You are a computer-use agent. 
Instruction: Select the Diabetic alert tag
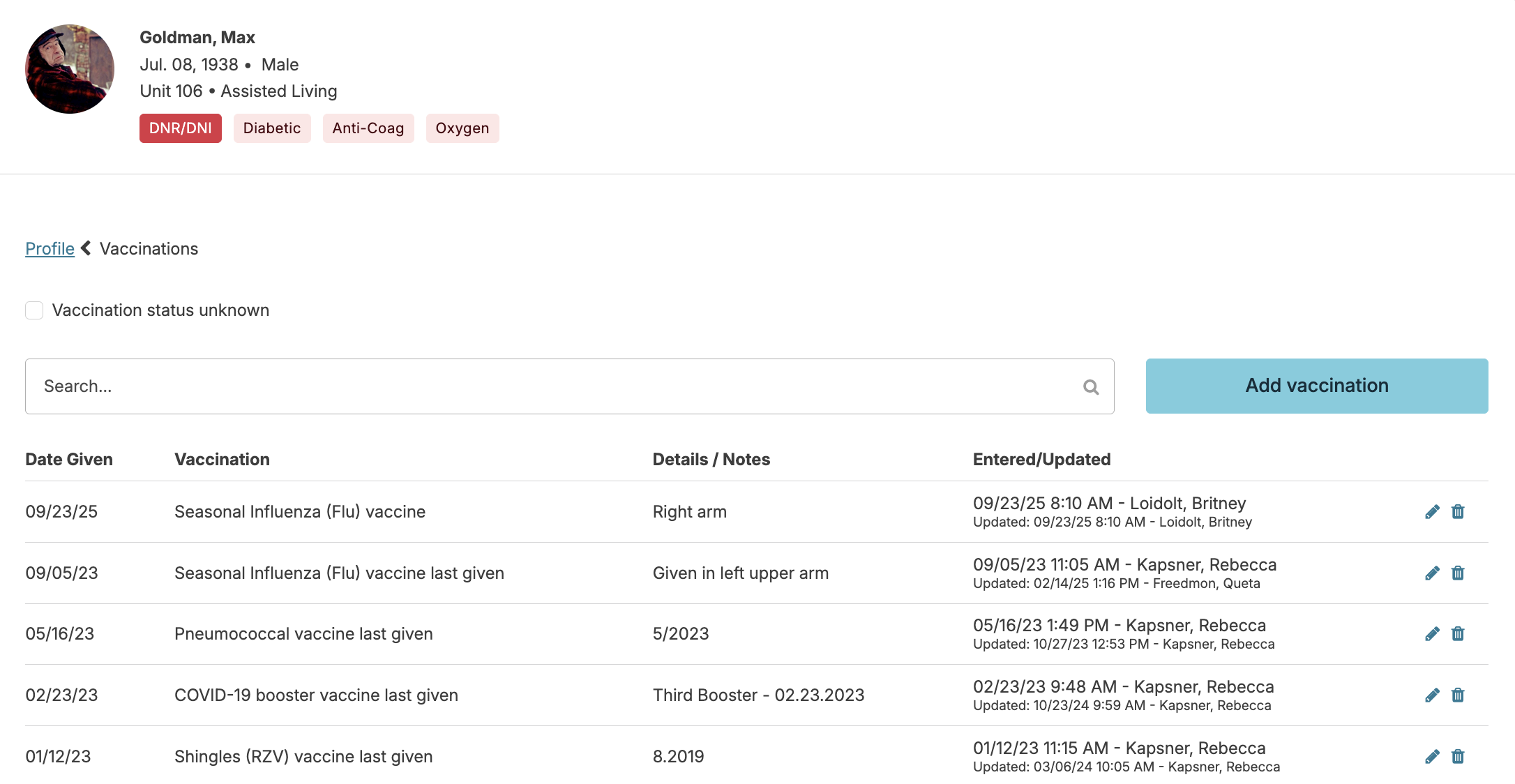[271, 128]
